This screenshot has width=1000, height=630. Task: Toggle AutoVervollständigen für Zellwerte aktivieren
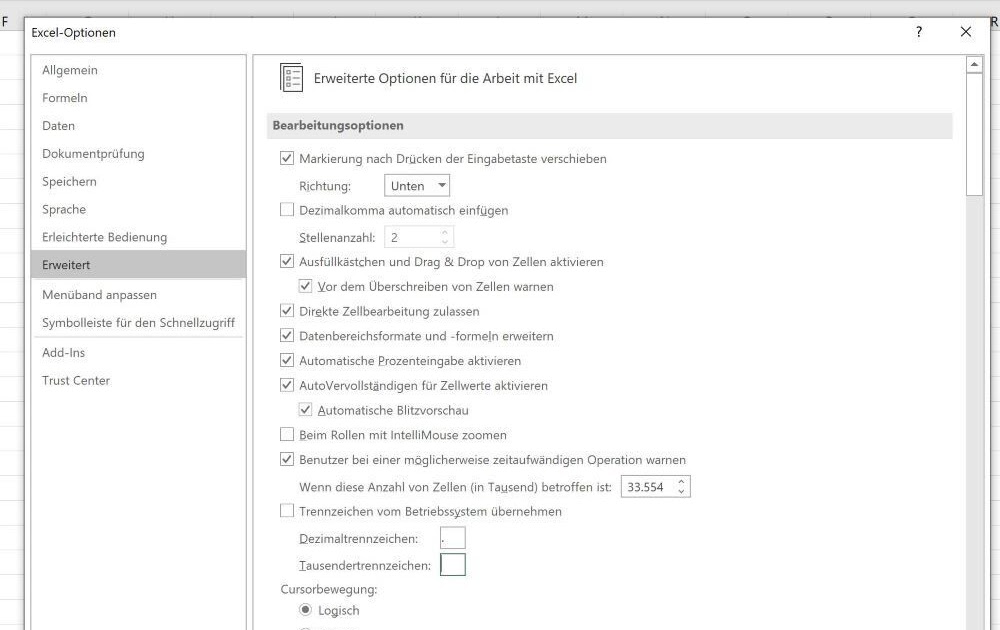[287, 385]
